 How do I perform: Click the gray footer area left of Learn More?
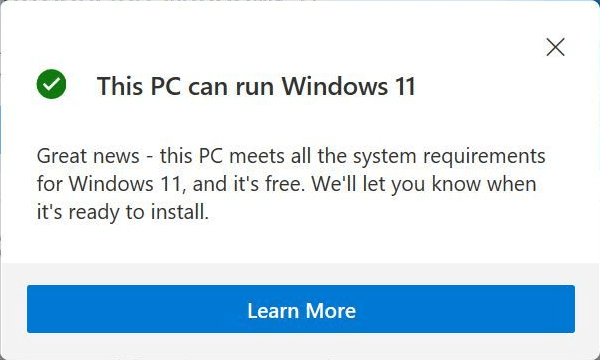tap(13, 309)
